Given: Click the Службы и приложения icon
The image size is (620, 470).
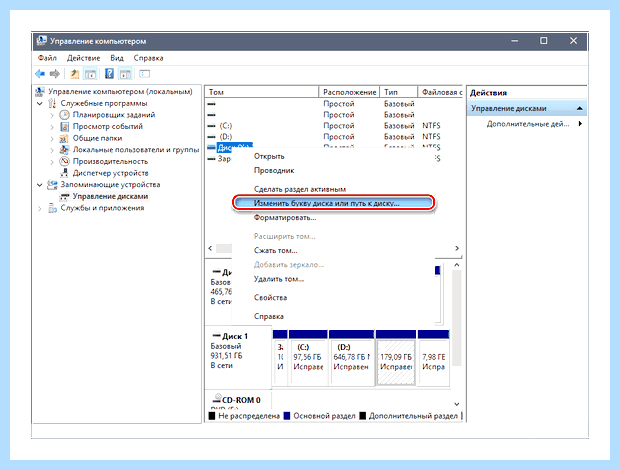Looking at the screenshot, I should point(52,208).
